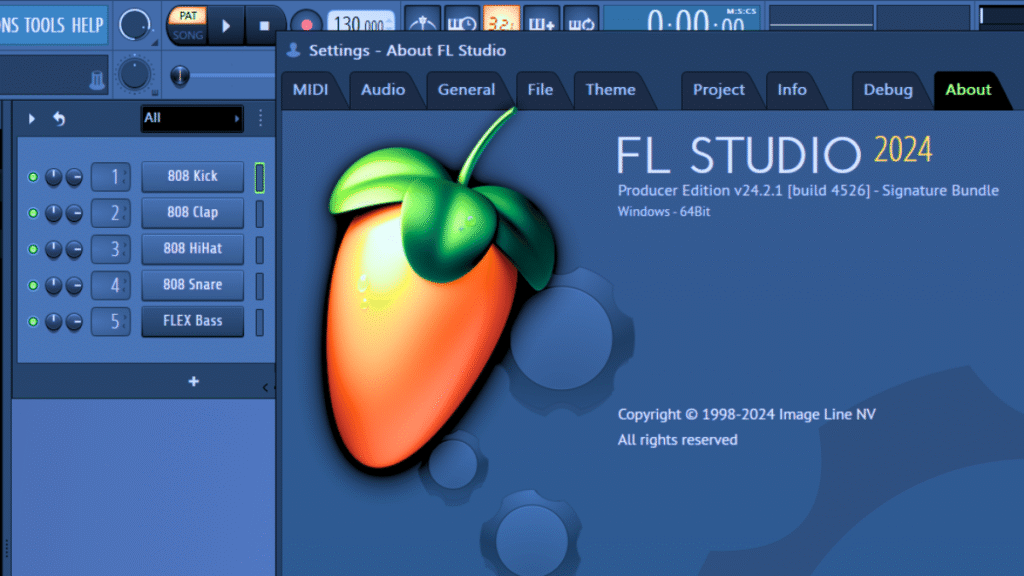Switch to the File settings tab

540,90
